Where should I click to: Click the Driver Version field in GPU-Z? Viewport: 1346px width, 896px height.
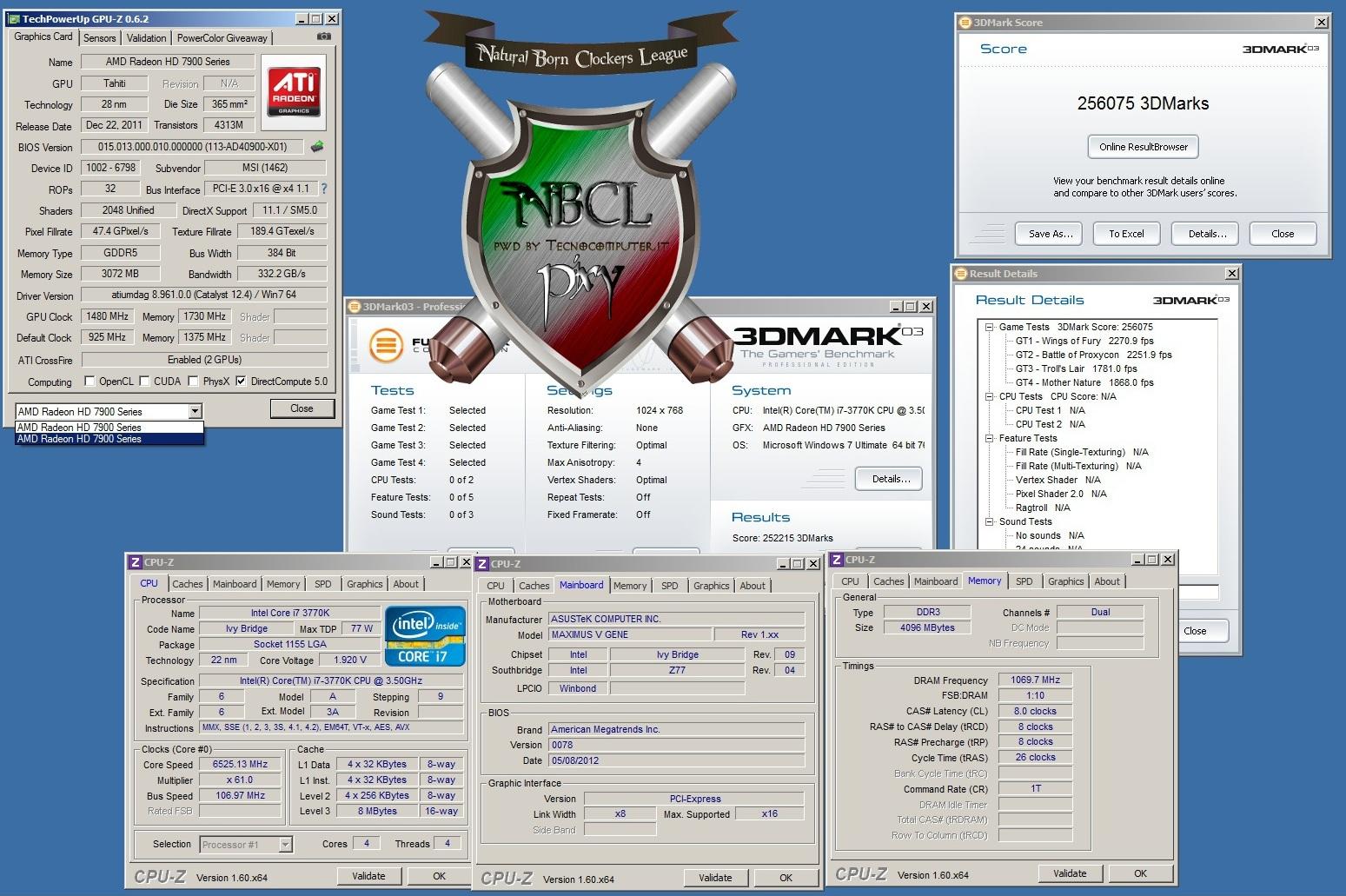click(204, 295)
